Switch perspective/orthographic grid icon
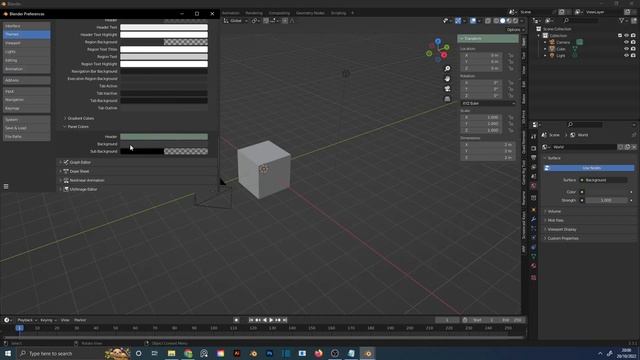640x360 pixels. (447, 99)
